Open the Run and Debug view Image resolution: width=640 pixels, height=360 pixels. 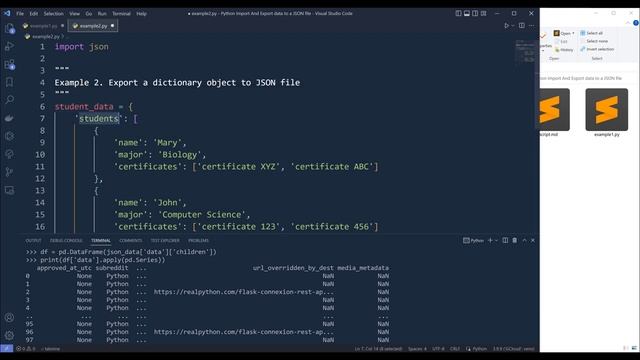(x=9, y=46)
